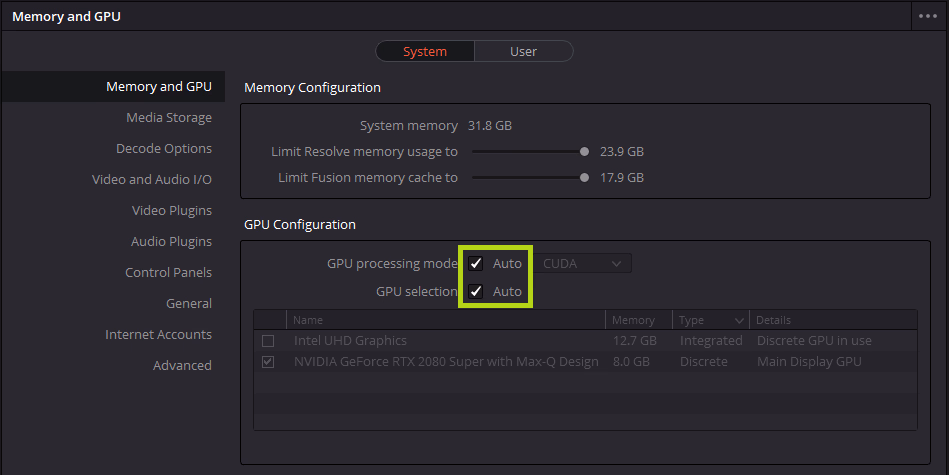Open Video and Audio I/O settings
Screen dimensions: 949x475
tap(152, 179)
